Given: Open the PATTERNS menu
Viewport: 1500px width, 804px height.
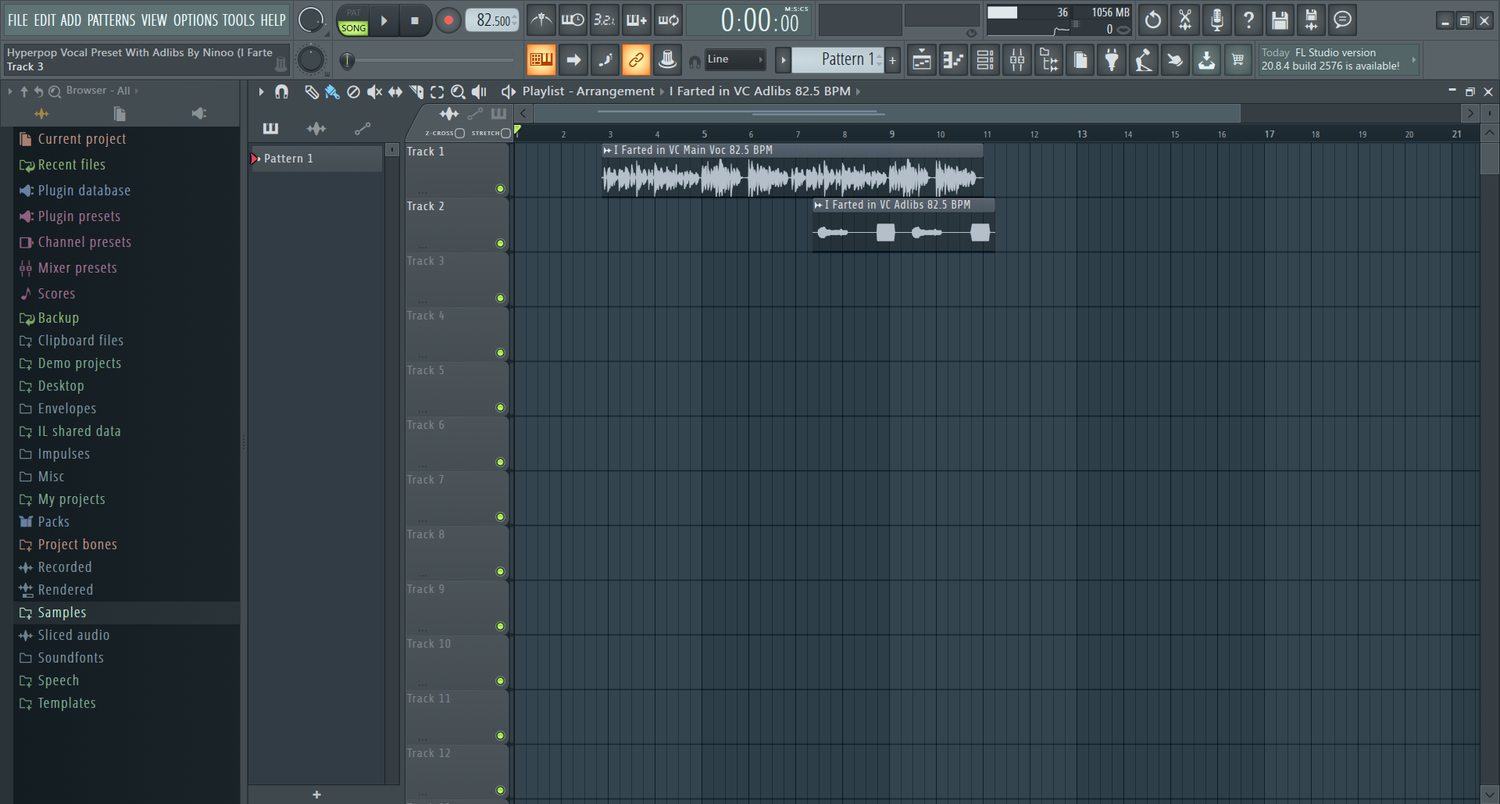Looking at the screenshot, I should coord(112,19).
